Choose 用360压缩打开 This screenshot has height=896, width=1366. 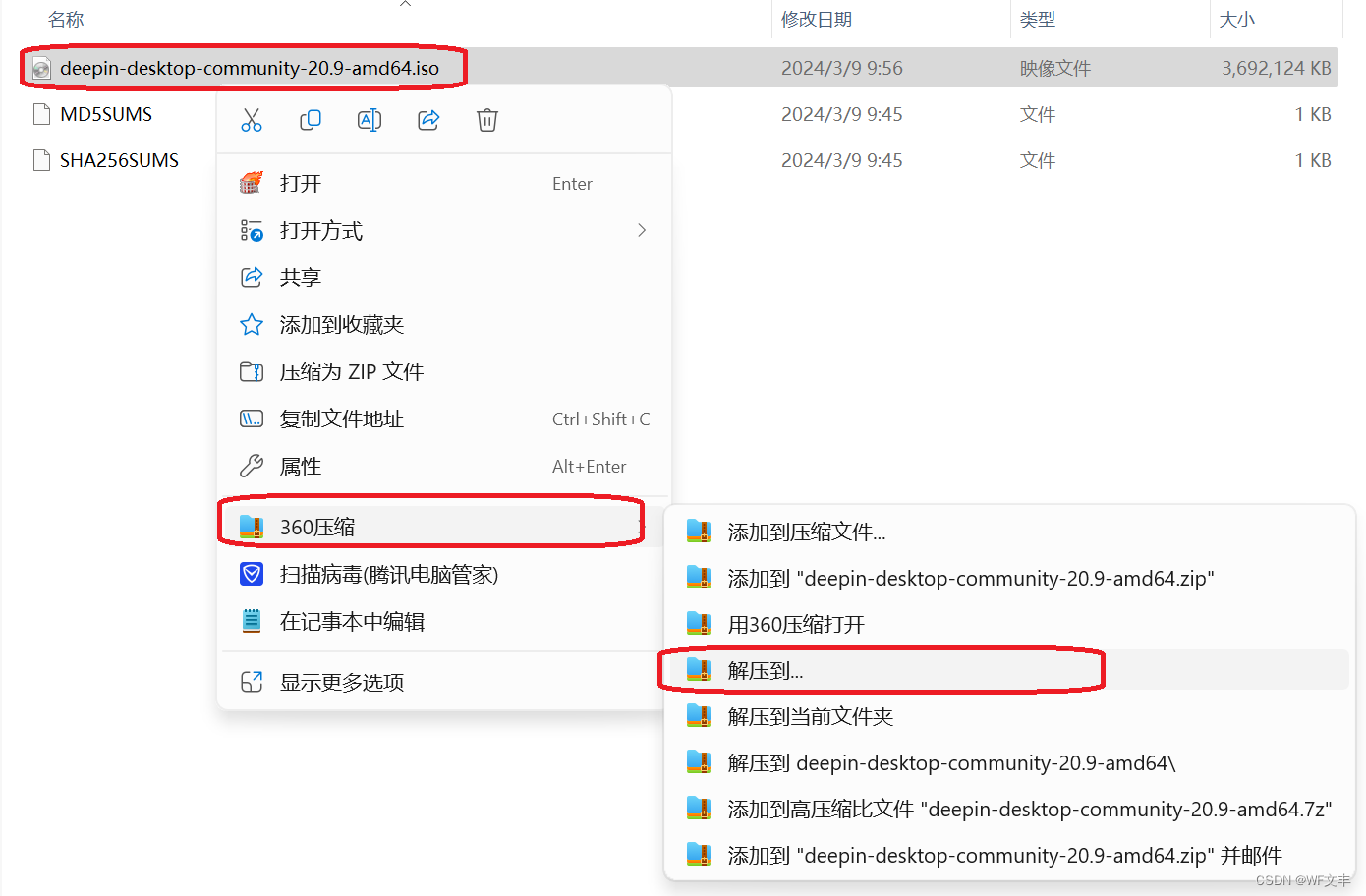[x=1009, y=625]
